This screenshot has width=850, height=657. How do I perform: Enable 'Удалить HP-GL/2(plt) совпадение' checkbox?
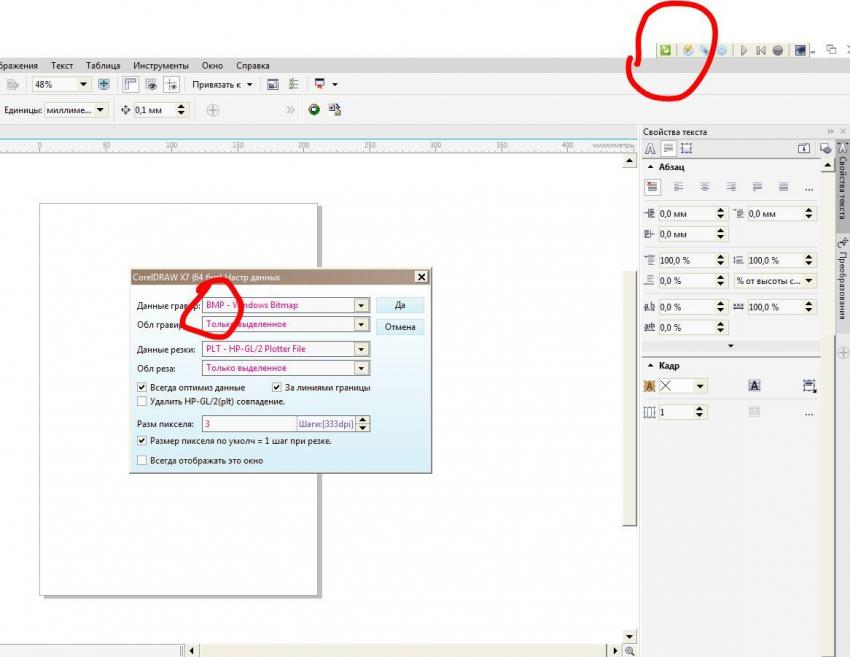pyautogui.click(x=142, y=401)
